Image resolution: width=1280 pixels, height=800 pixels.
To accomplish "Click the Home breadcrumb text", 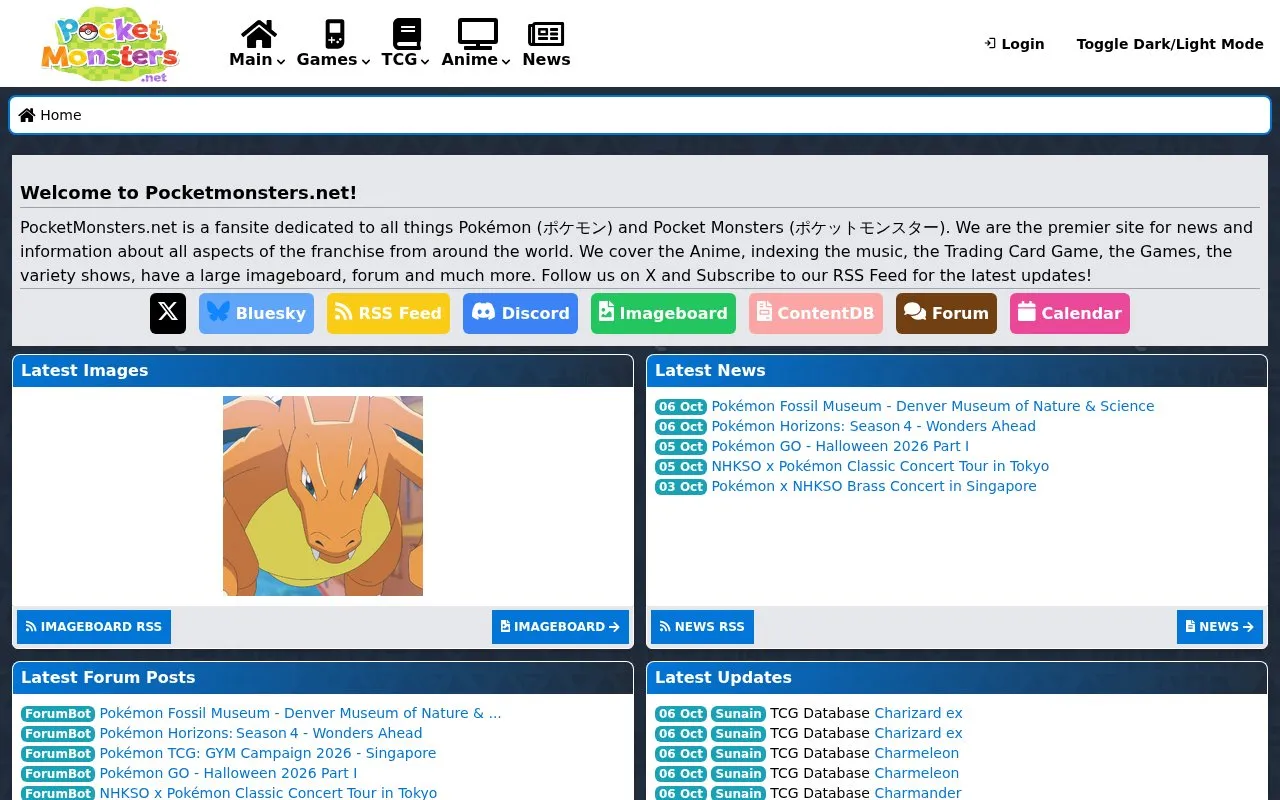I will tap(61, 115).
